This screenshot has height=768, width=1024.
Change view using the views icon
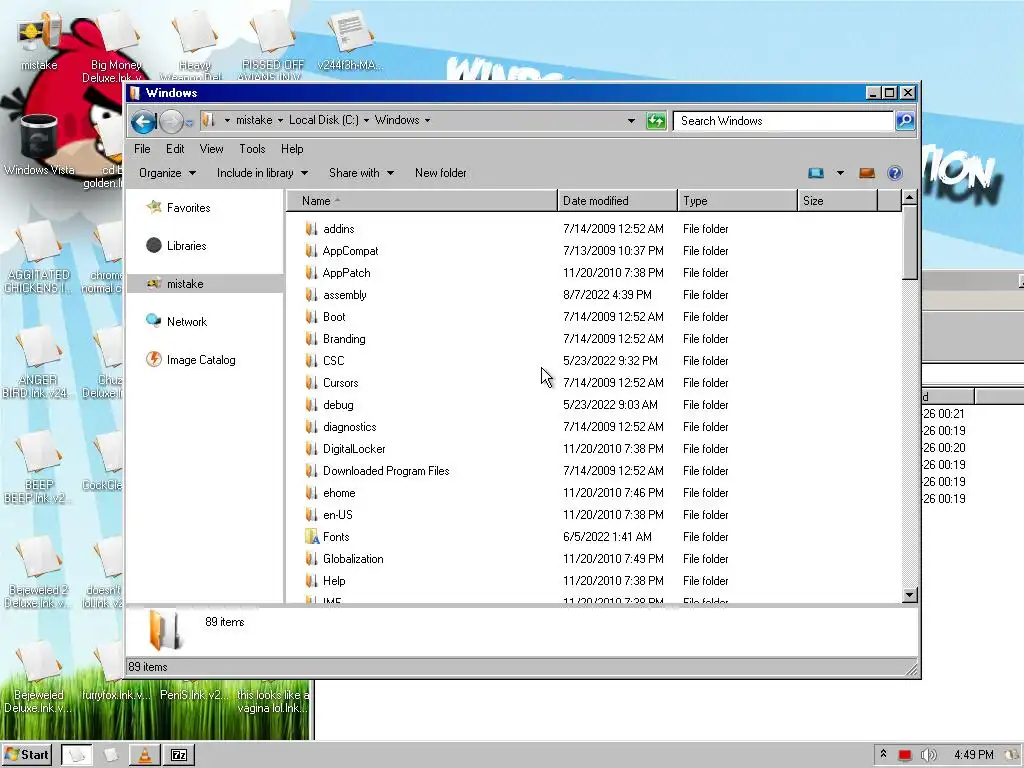(816, 173)
